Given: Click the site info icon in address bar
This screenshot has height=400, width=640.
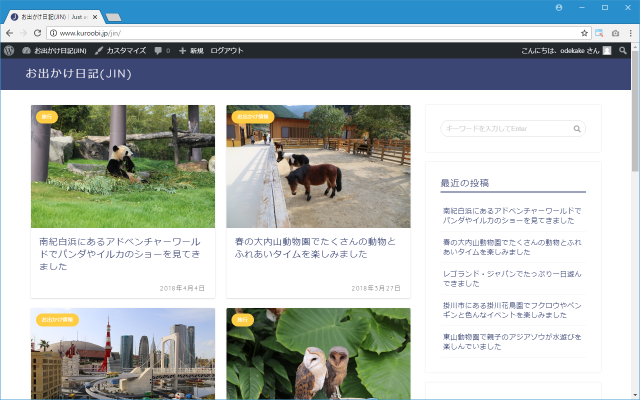Looking at the screenshot, I should click(x=53, y=33).
